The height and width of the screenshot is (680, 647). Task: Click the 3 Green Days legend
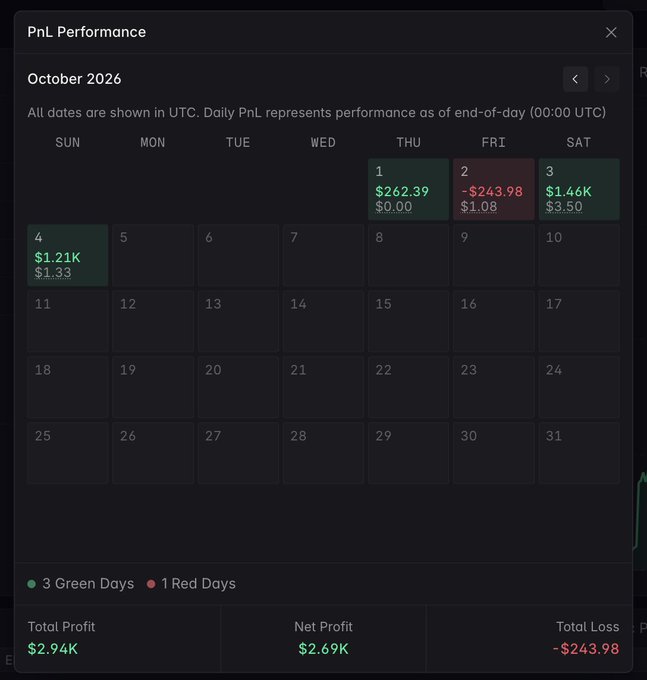(81, 584)
